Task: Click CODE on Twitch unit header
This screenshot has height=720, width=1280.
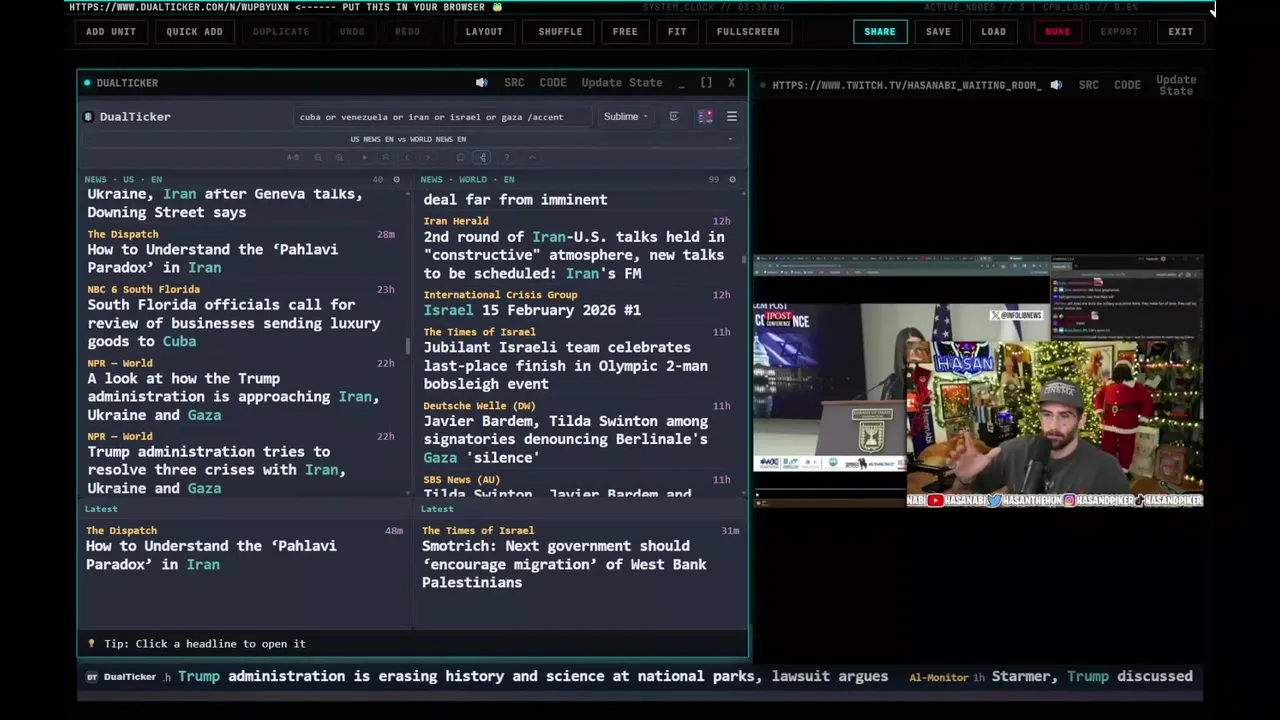Action: click(x=1127, y=85)
